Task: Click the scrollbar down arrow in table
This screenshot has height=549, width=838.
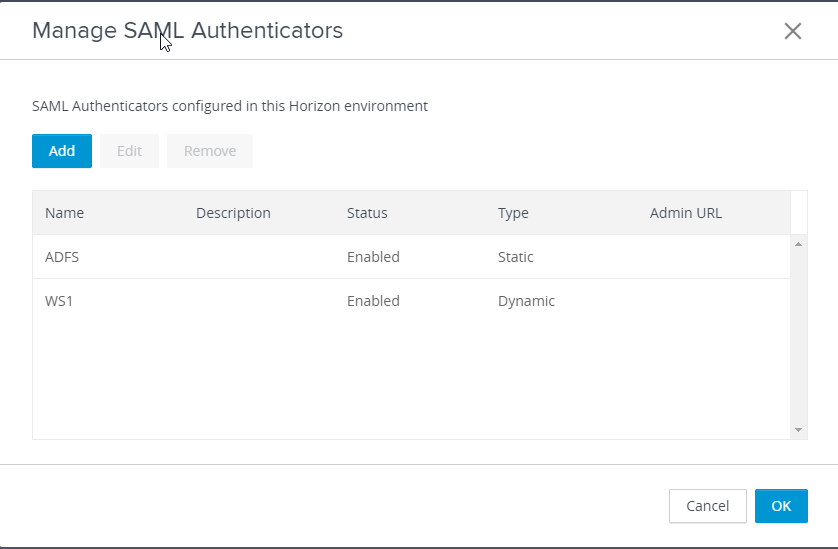Action: coord(798,430)
